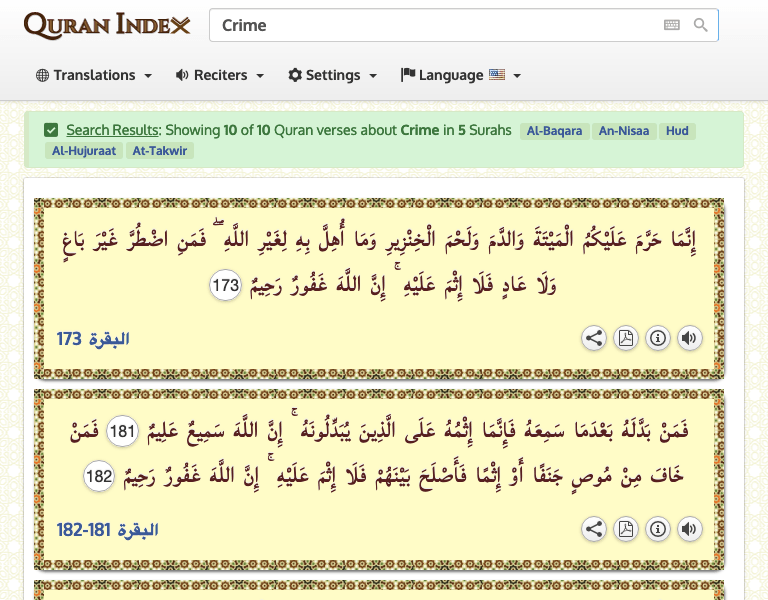Open the Language selector menu

(x=461, y=75)
